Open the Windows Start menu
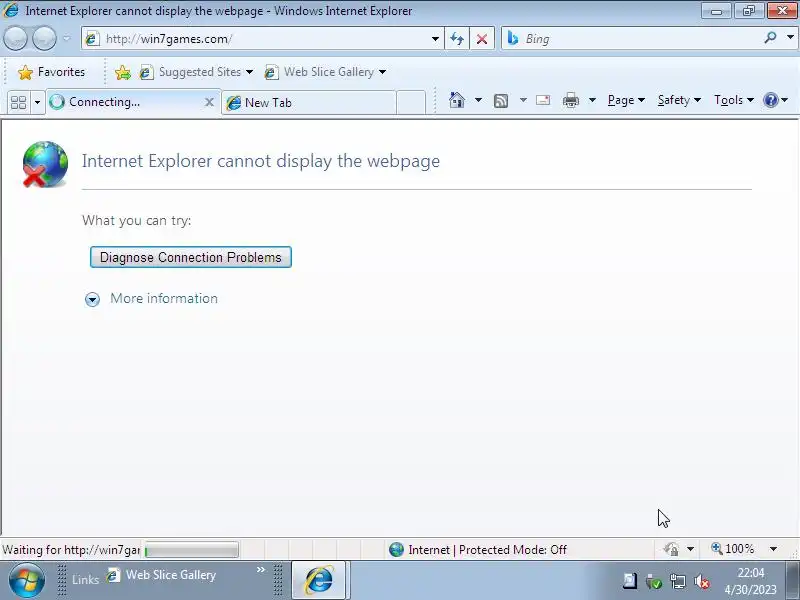The height and width of the screenshot is (600, 800). pyautogui.click(x=26, y=581)
